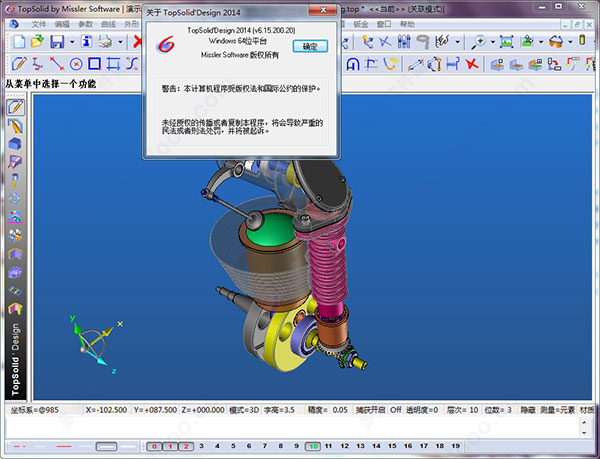Click the red-blue surface icon in sidebar
The image size is (600, 459).
(x=15, y=162)
